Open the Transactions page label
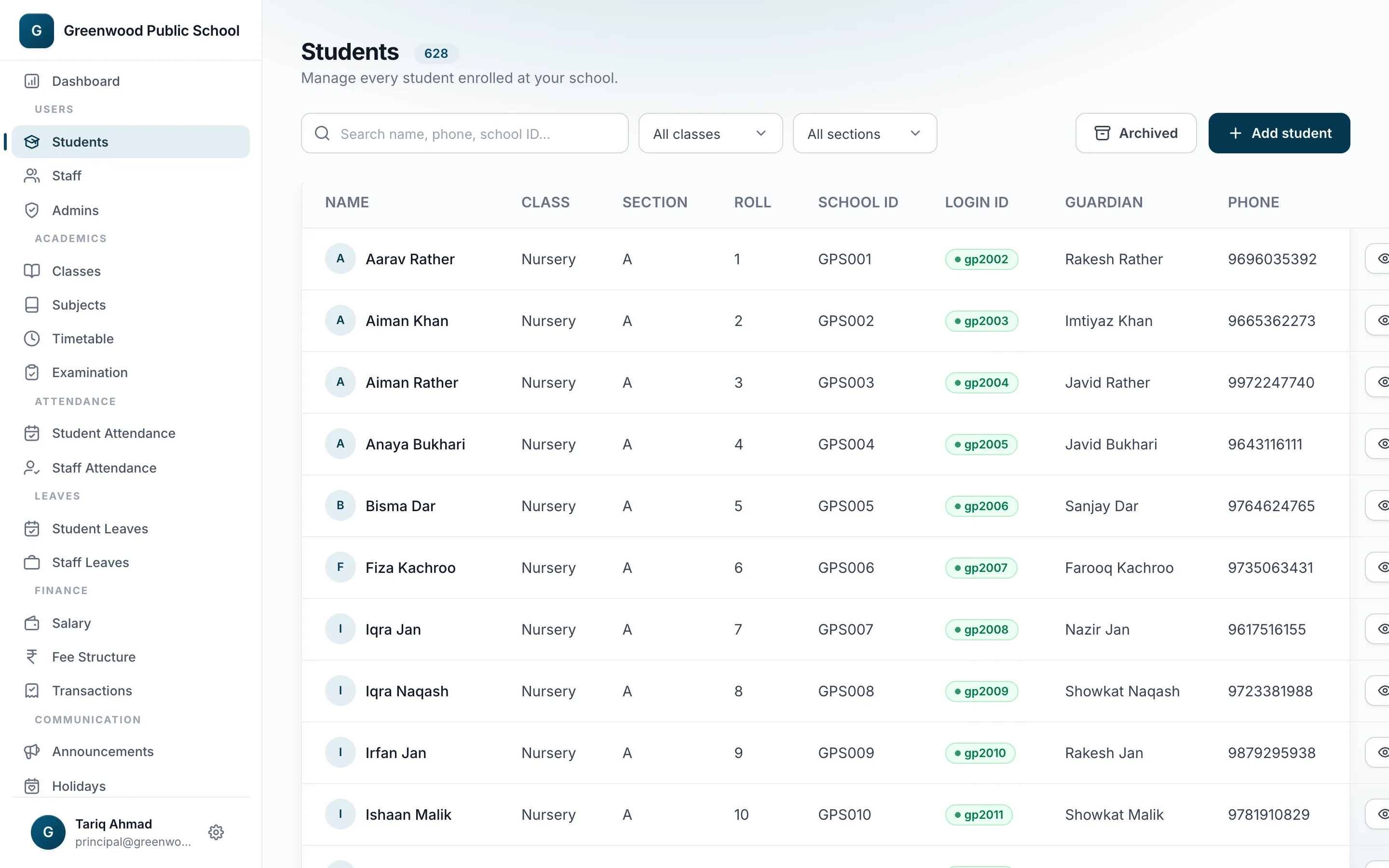This screenshot has height=868, width=1389. coord(93,691)
